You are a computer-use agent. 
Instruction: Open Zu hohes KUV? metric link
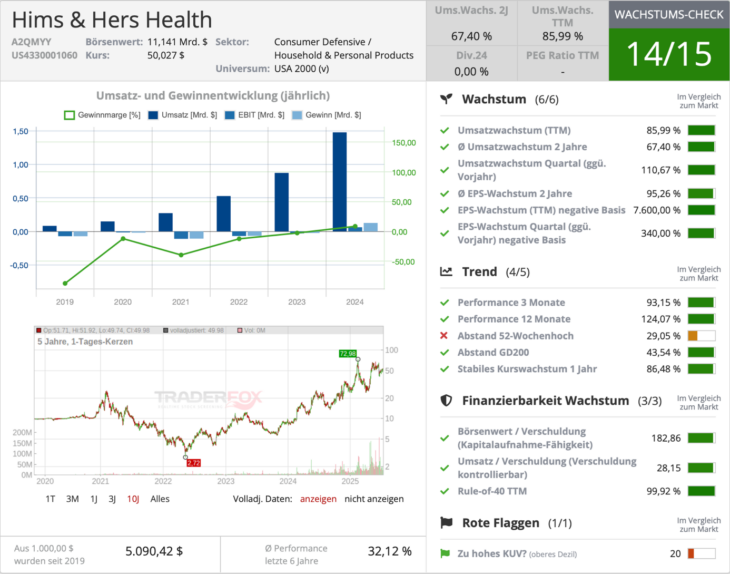[x=492, y=554]
